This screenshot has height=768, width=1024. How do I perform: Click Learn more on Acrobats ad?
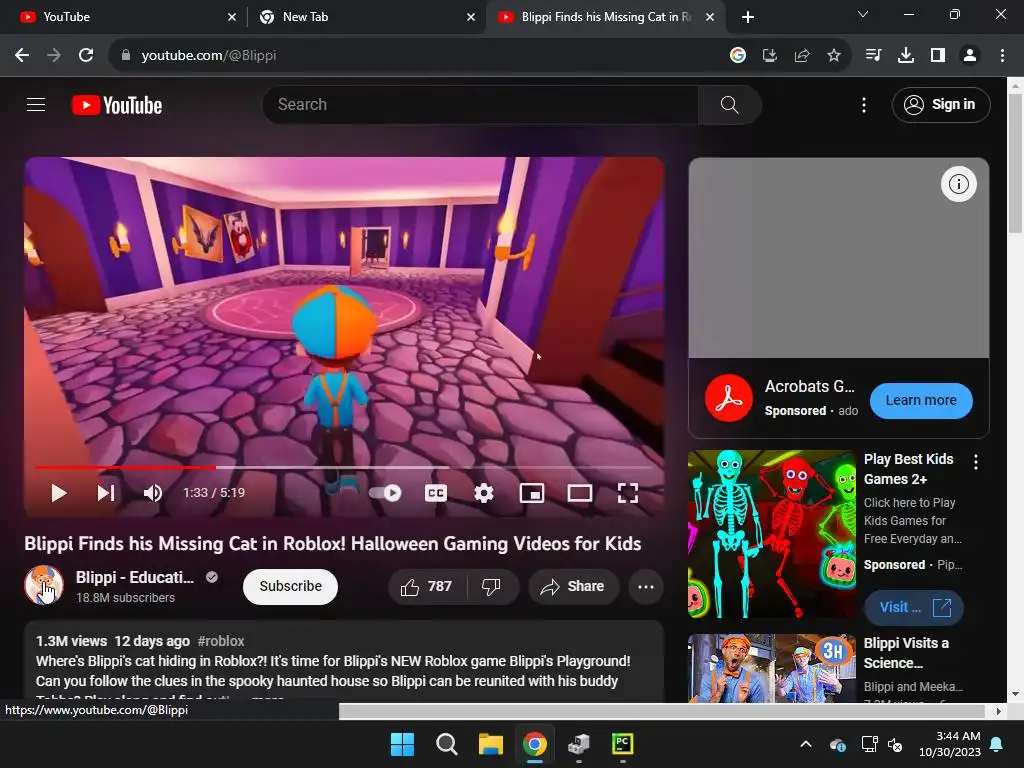click(x=921, y=400)
